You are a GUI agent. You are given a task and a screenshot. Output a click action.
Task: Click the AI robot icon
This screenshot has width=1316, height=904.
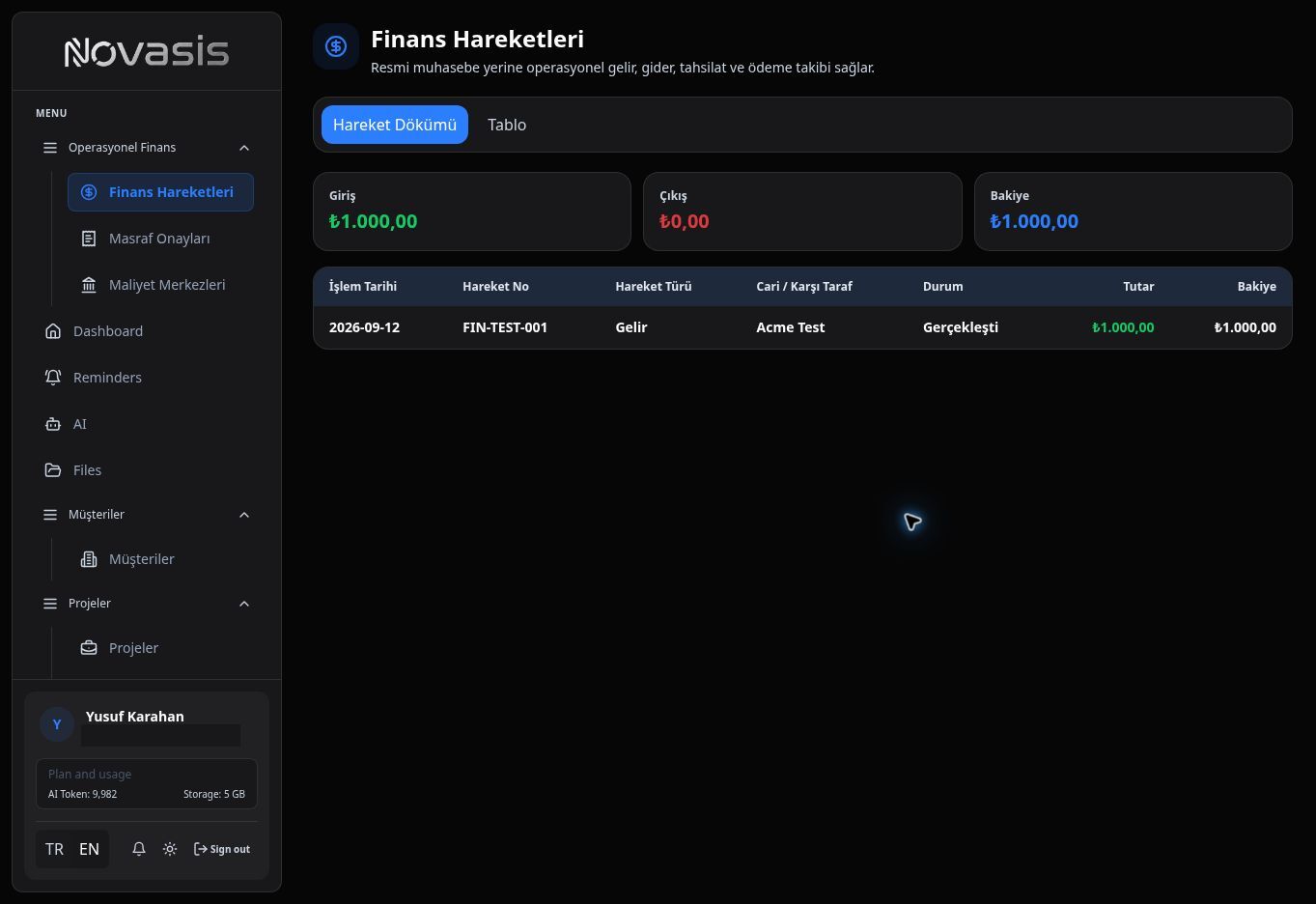[53, 424]
